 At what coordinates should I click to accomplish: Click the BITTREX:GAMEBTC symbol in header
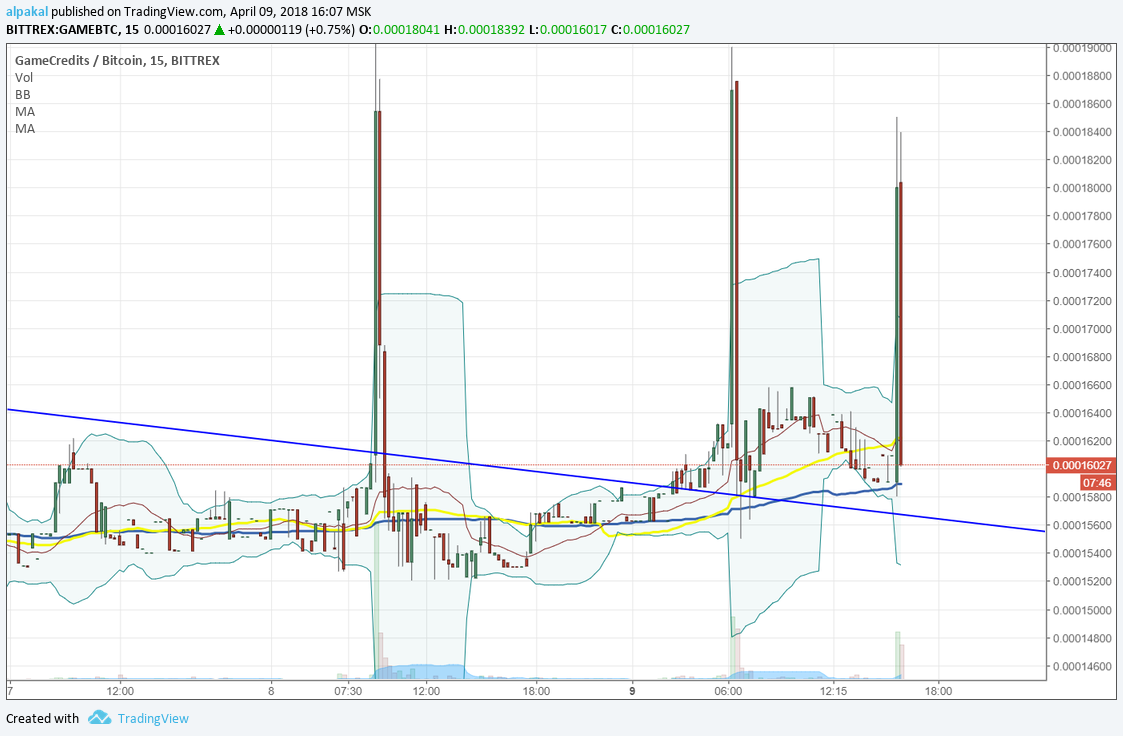point(63,29)
